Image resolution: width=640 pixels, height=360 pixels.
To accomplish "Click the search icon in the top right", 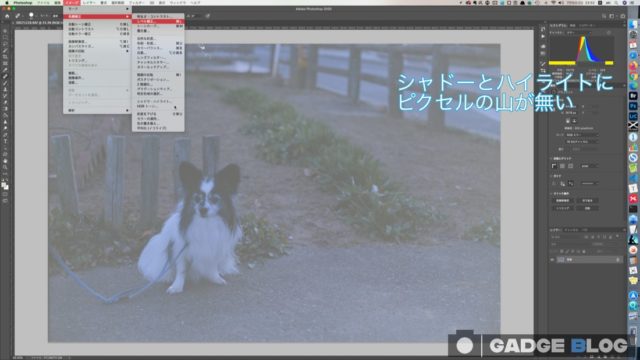I will tap(604, 16).
